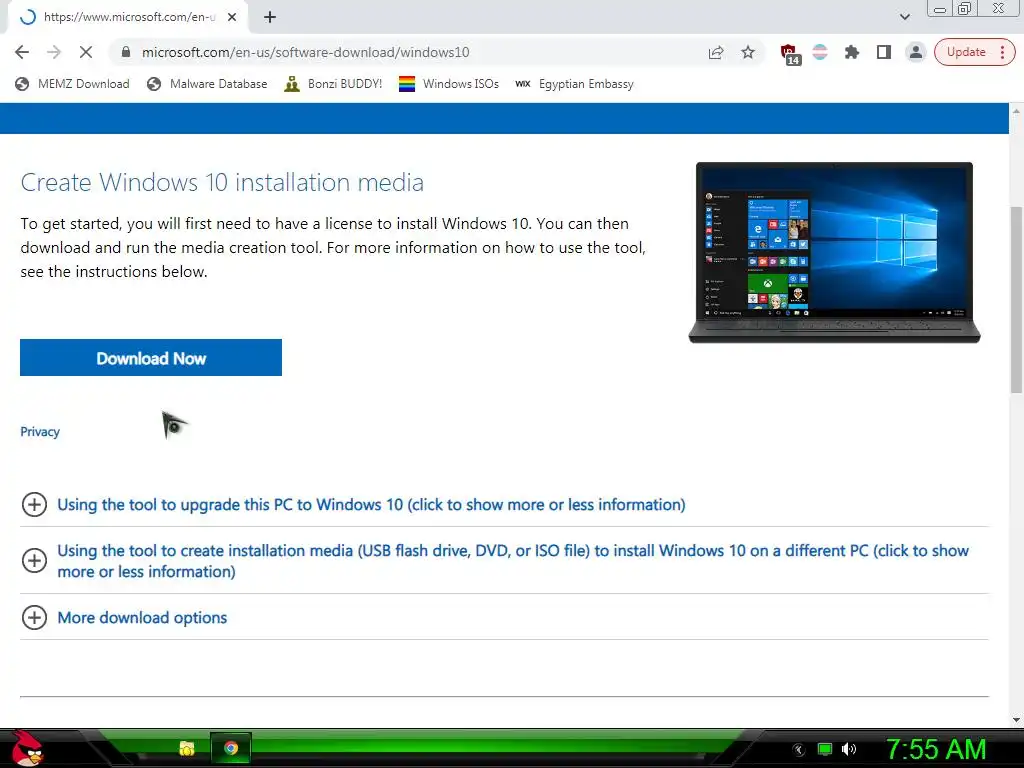Click the Create Windows 10 installation media heading
This screenshot has height=768, width=1024.
pyautogui.click(x=222, y=182)
